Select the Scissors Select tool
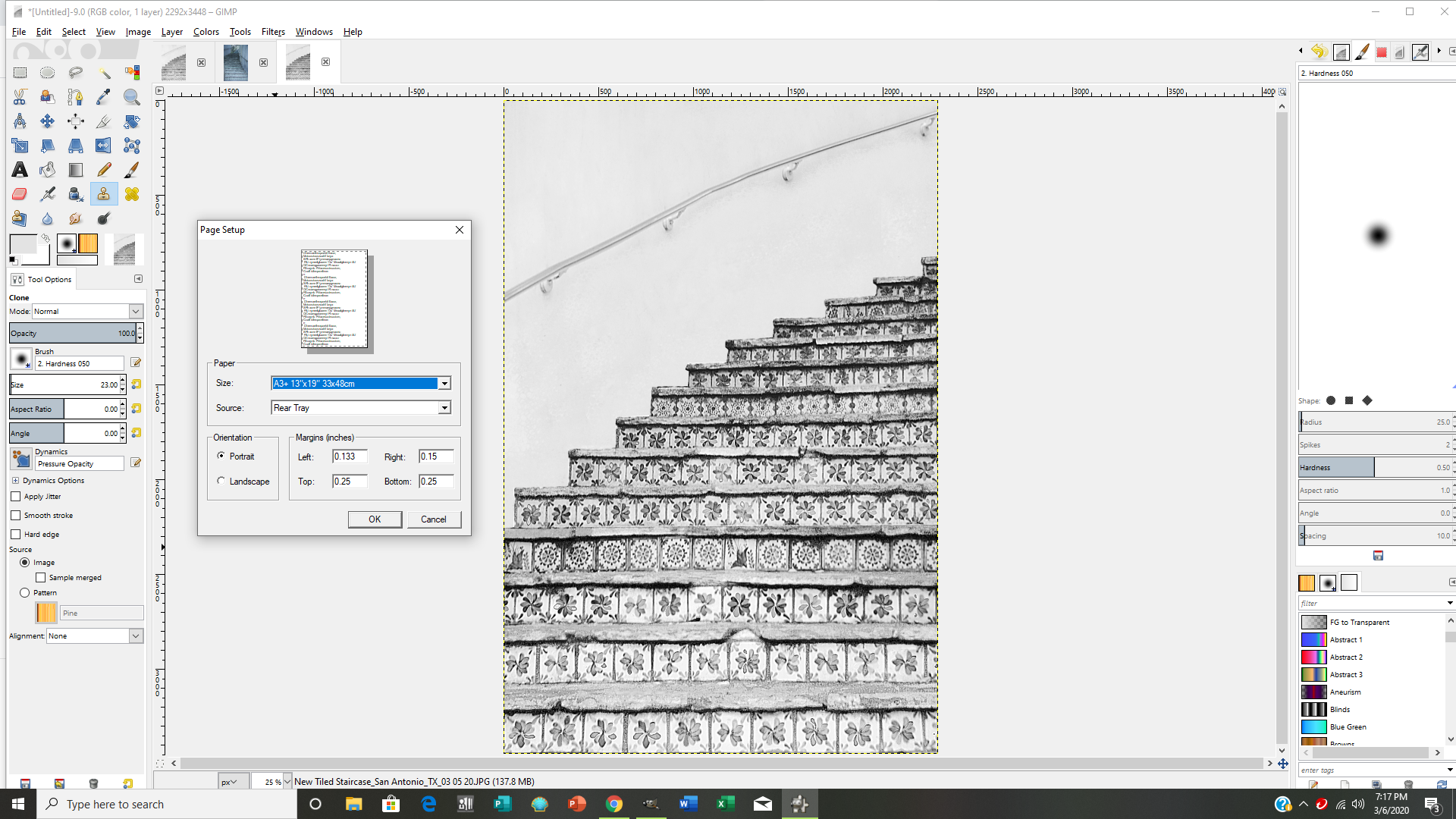 click(x=20, y=97)
